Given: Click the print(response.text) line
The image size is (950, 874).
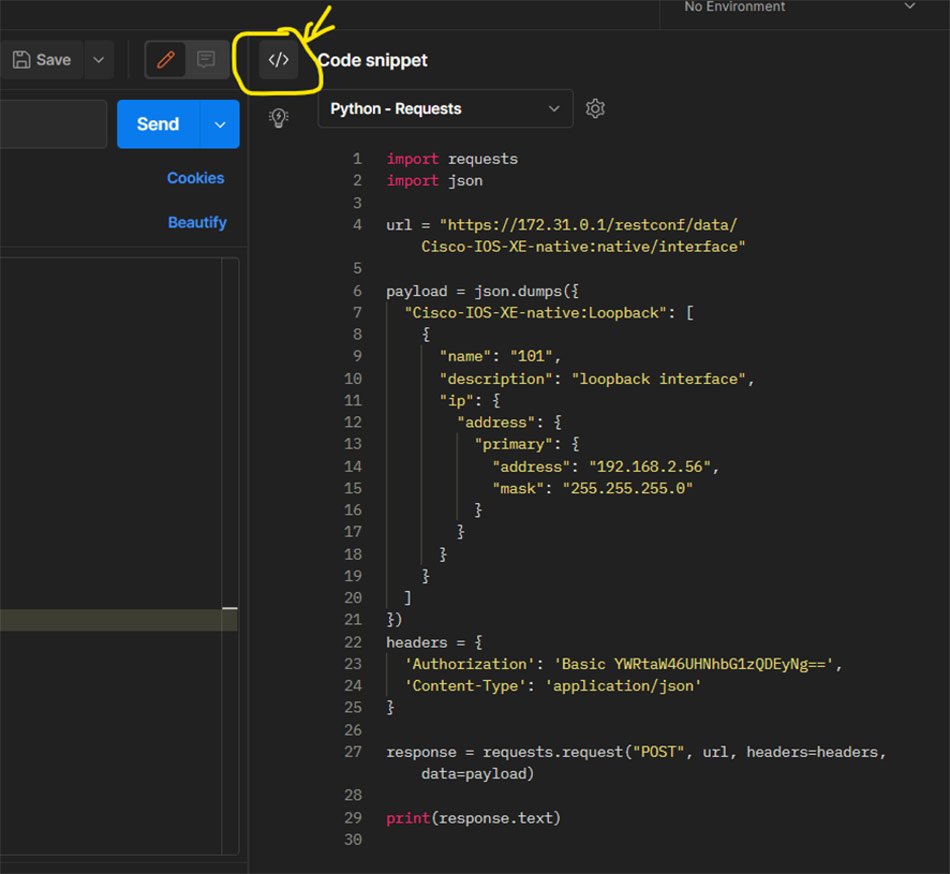Looking at the screenshot, I should (x=473, y=818).
